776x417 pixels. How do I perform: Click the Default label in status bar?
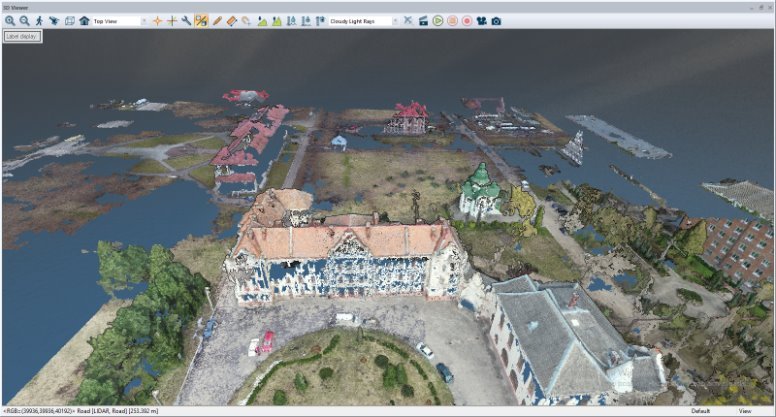pyautogui.click(x=700, y=411)
